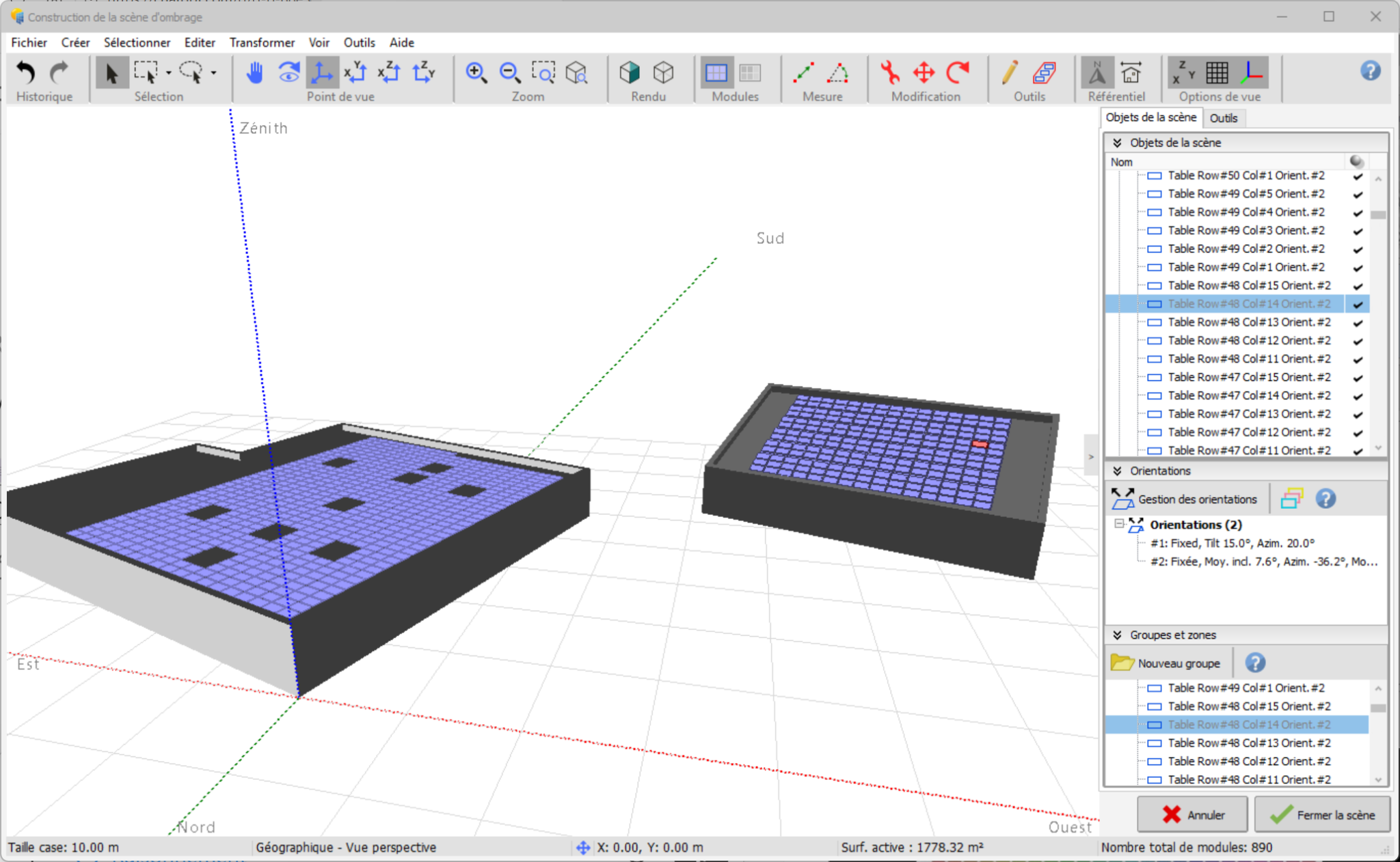The image size is (1400, 862).
Task: Zoom to fit the whole scene
Action: click(x=577, y=73)
